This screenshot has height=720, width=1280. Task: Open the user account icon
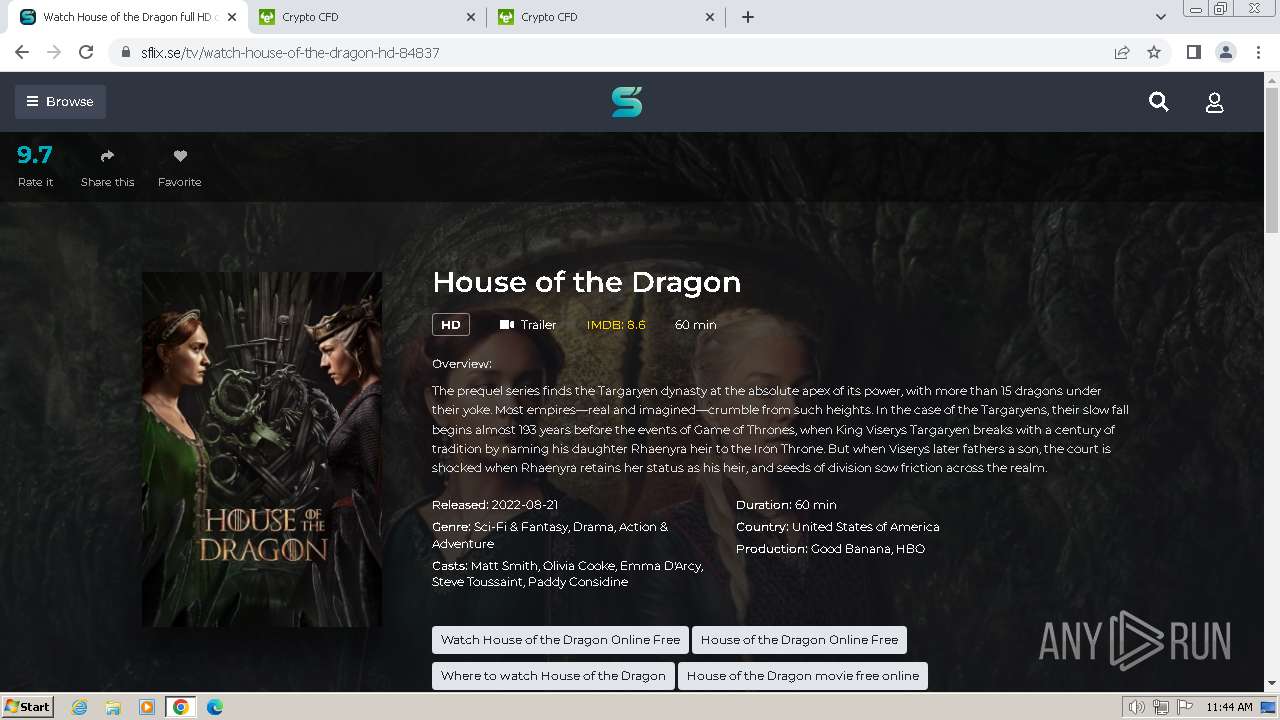coord(1214,102)
